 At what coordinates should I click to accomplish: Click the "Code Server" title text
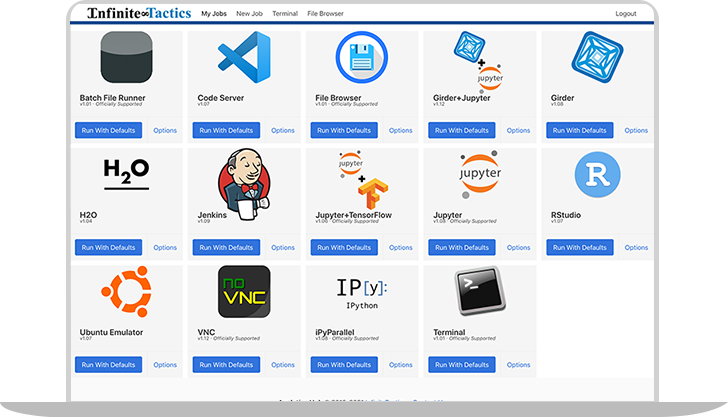point(221,98)
